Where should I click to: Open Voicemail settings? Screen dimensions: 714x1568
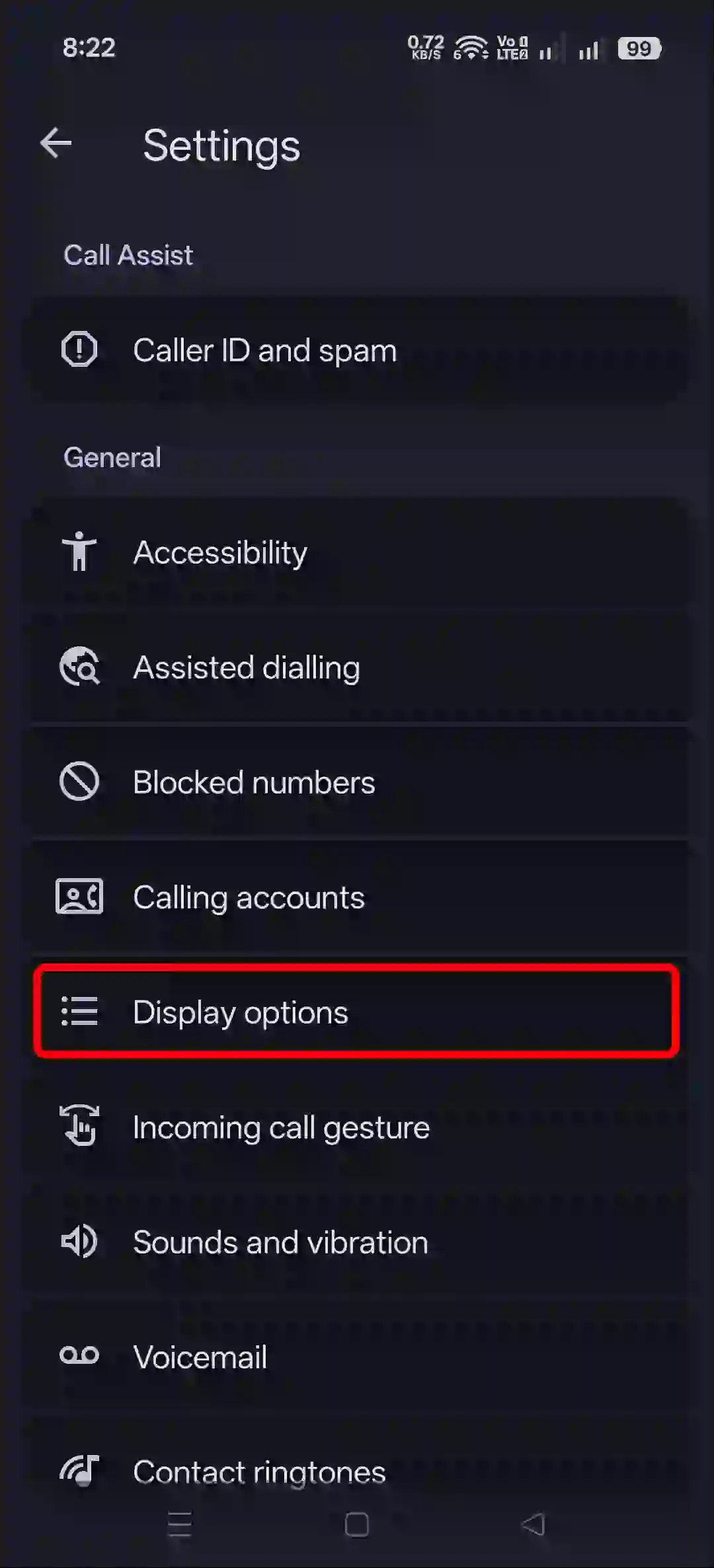pyautogui.click(x=357, y=1356)
